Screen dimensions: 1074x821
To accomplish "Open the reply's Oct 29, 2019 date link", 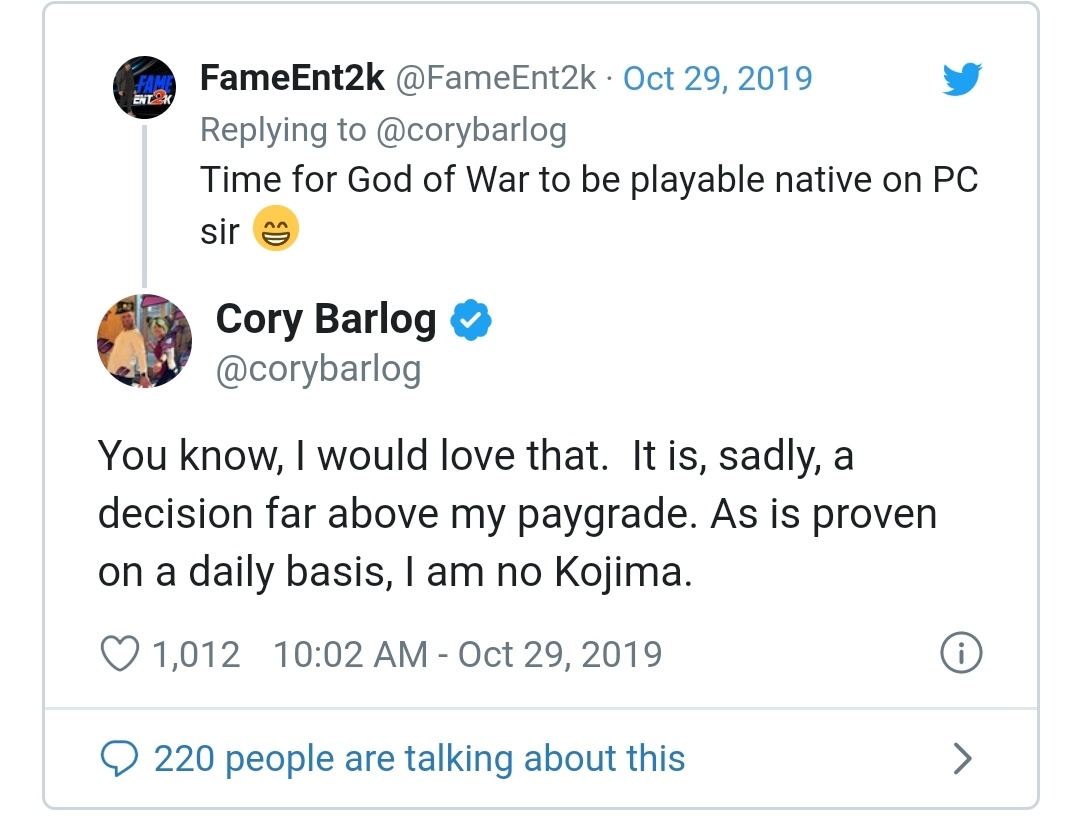I will 717,78.
